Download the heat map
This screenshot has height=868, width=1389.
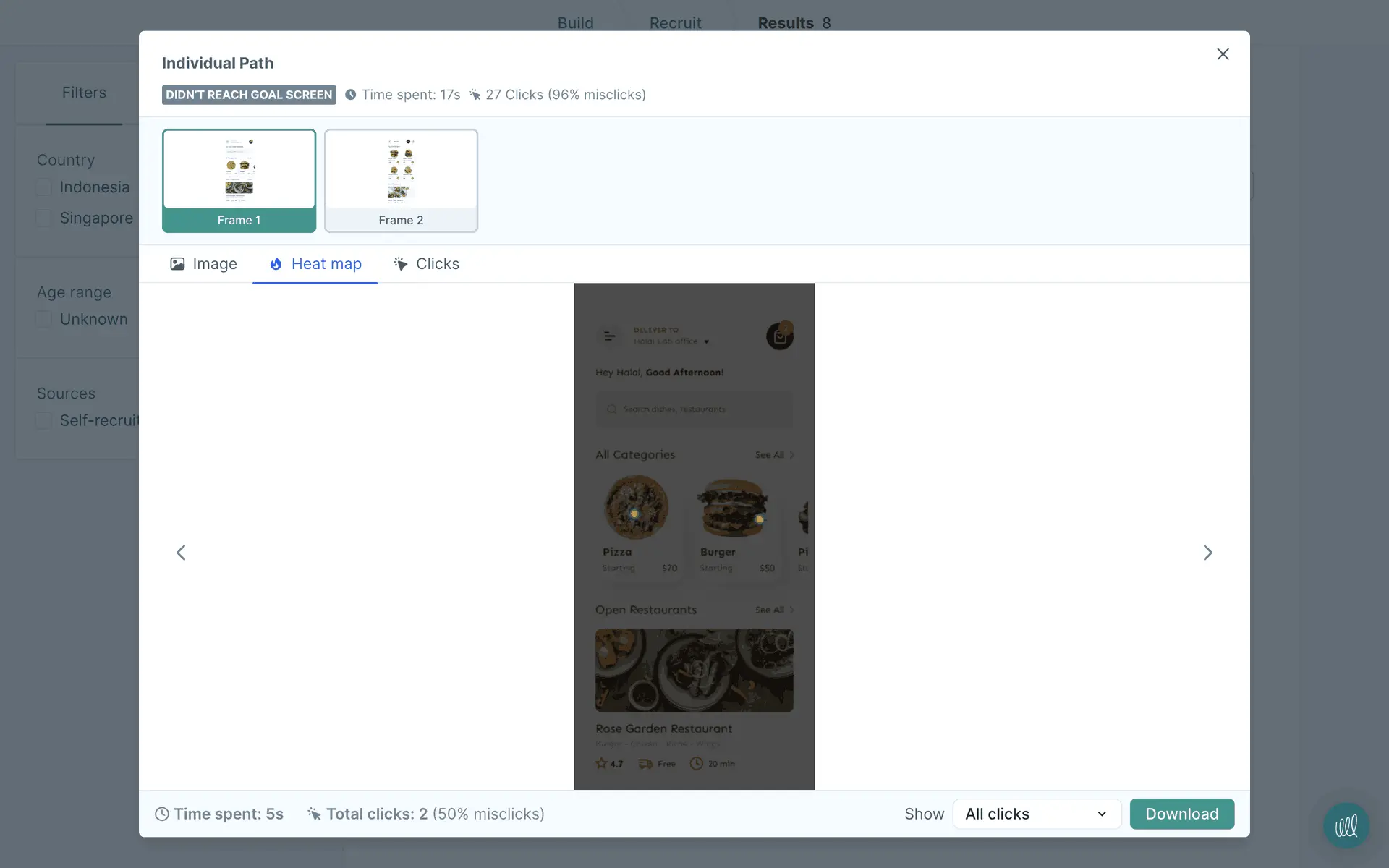pos(1181,814)
